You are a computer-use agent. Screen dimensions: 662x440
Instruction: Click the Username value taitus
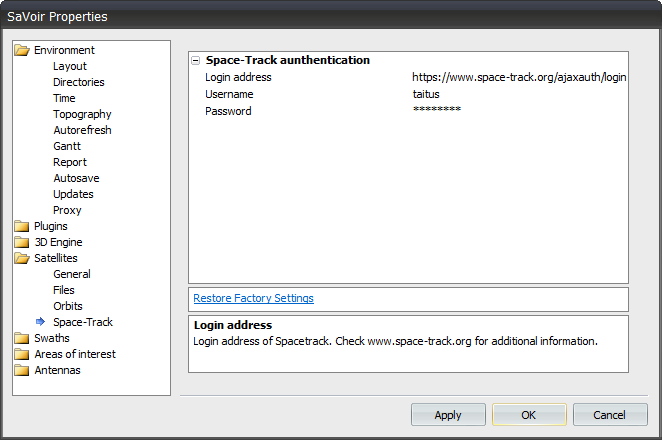click(x=428, y=94)
